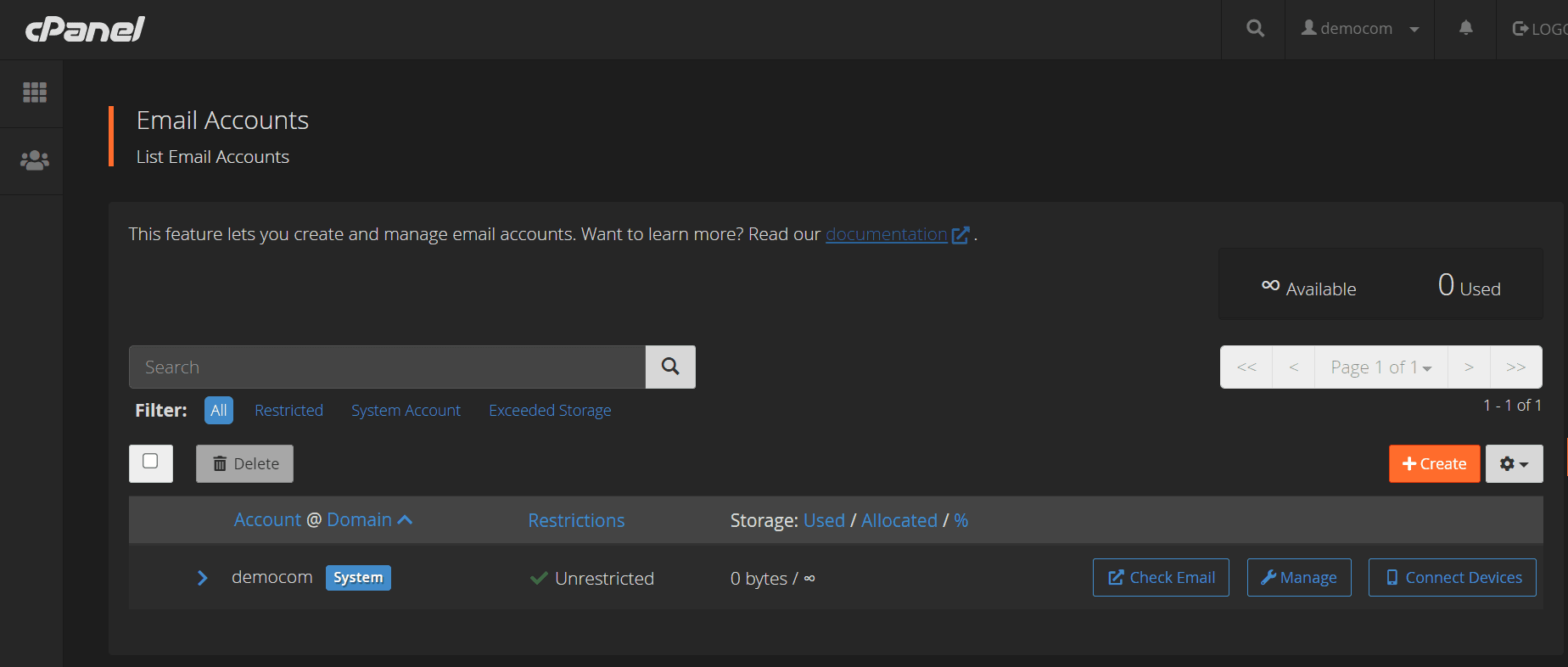Open the grid tools icon in sidebar

click(x=35, y=92)
